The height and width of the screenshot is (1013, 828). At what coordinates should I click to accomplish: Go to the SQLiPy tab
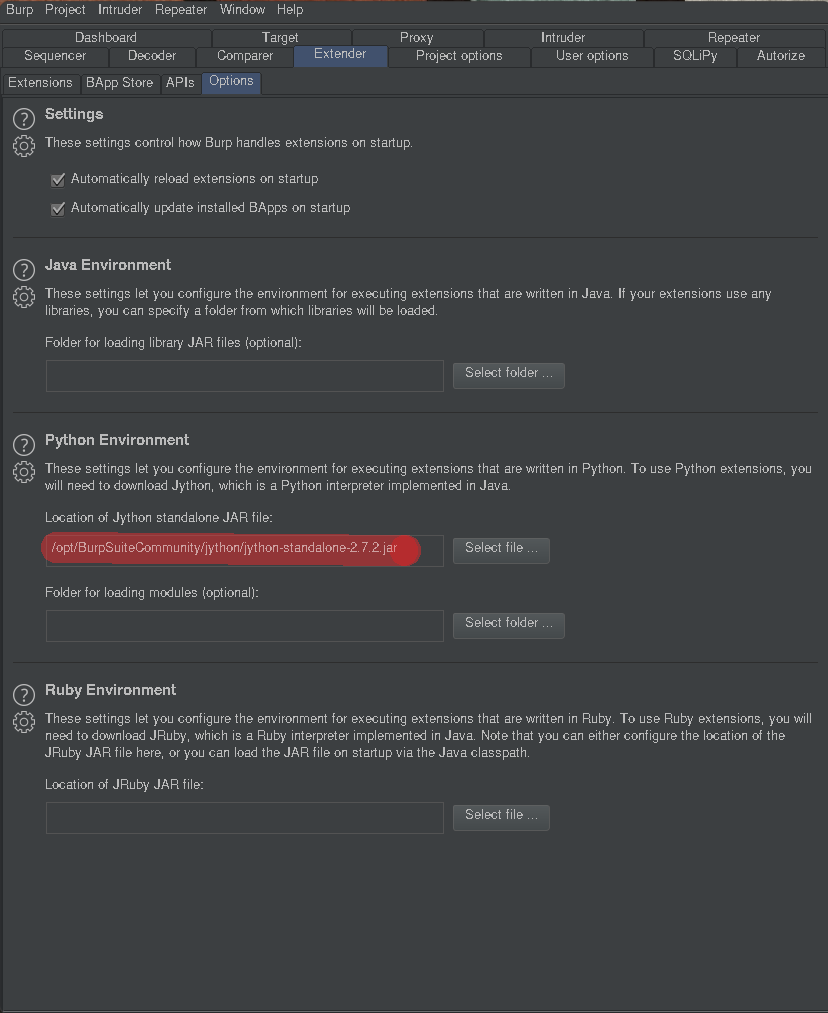click(694, 56)
